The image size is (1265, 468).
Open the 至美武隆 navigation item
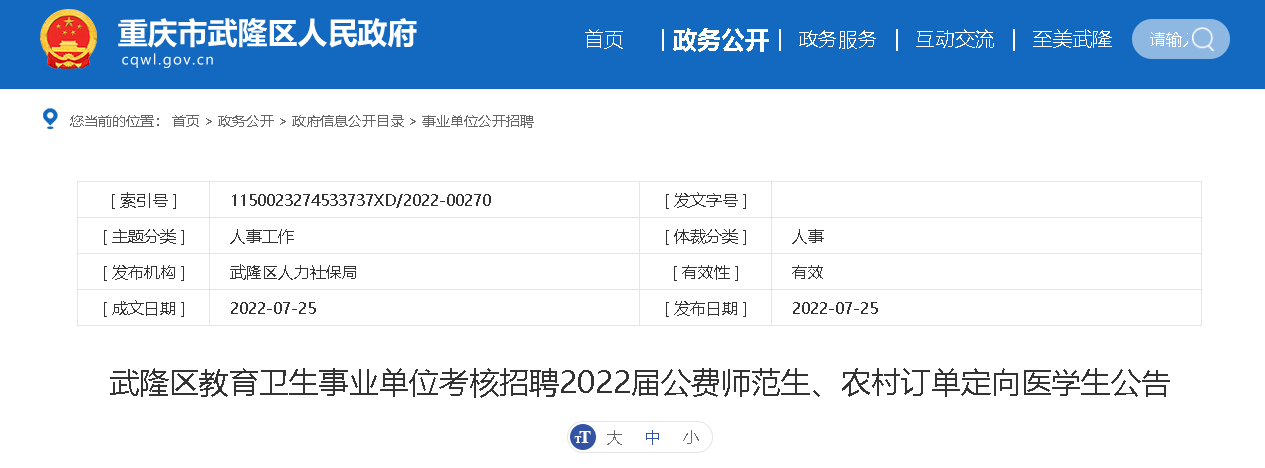click(1072, 40)
